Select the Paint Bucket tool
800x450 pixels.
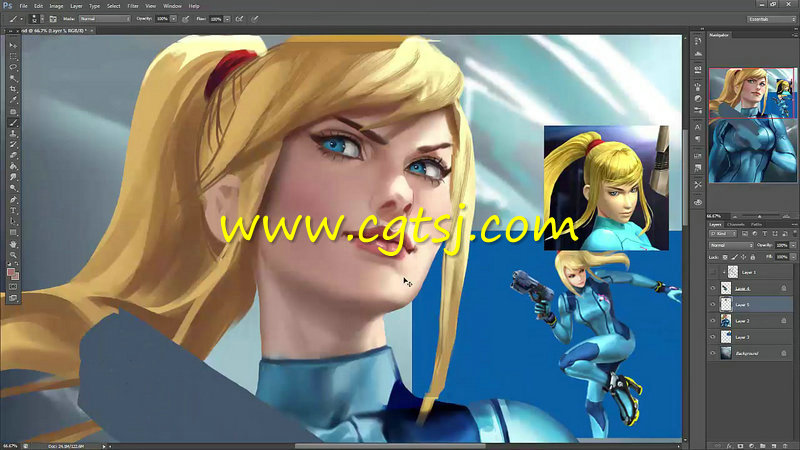coord(13,166)
